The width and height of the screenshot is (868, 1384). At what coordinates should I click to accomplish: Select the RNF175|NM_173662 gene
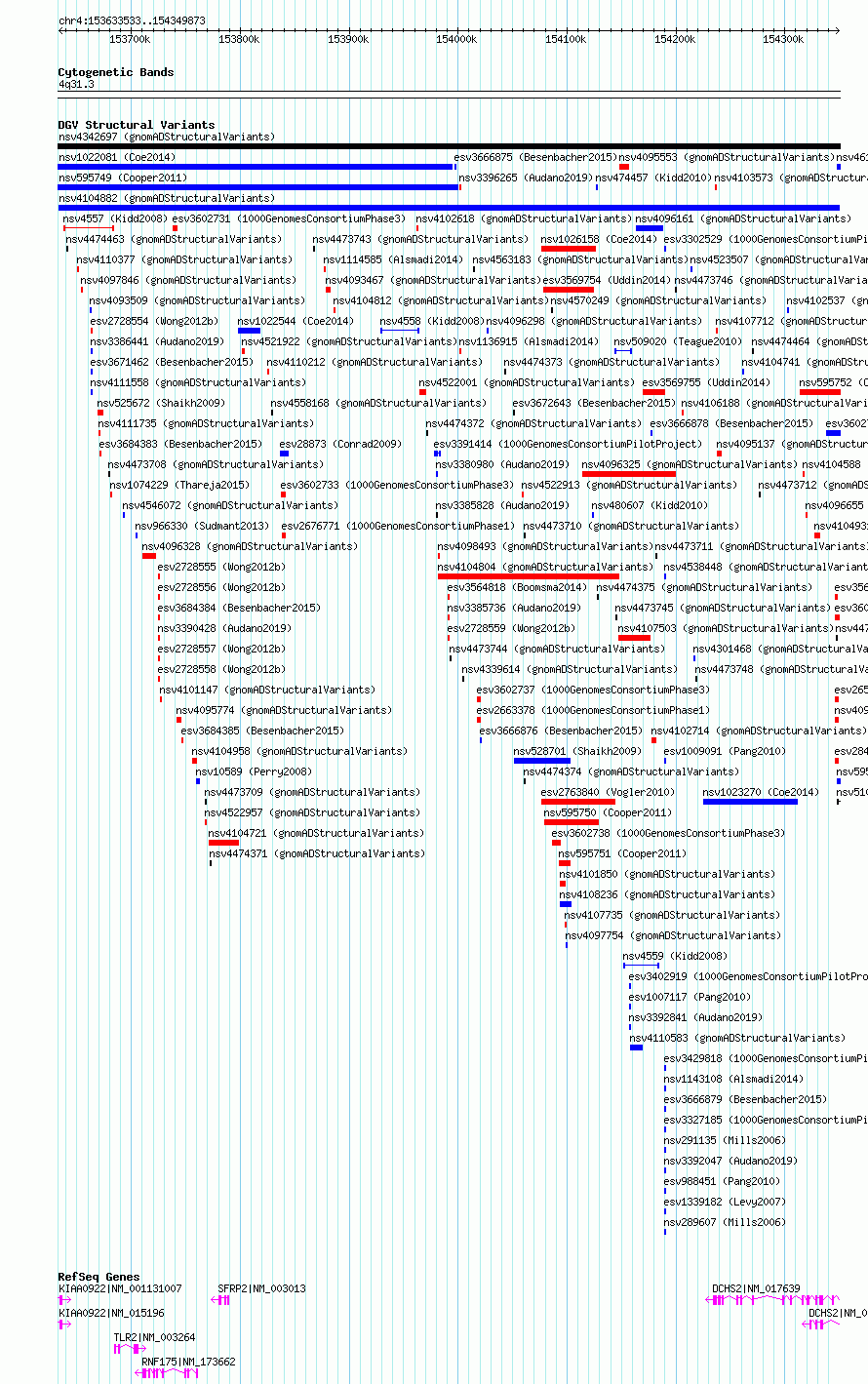(188, 1362)
